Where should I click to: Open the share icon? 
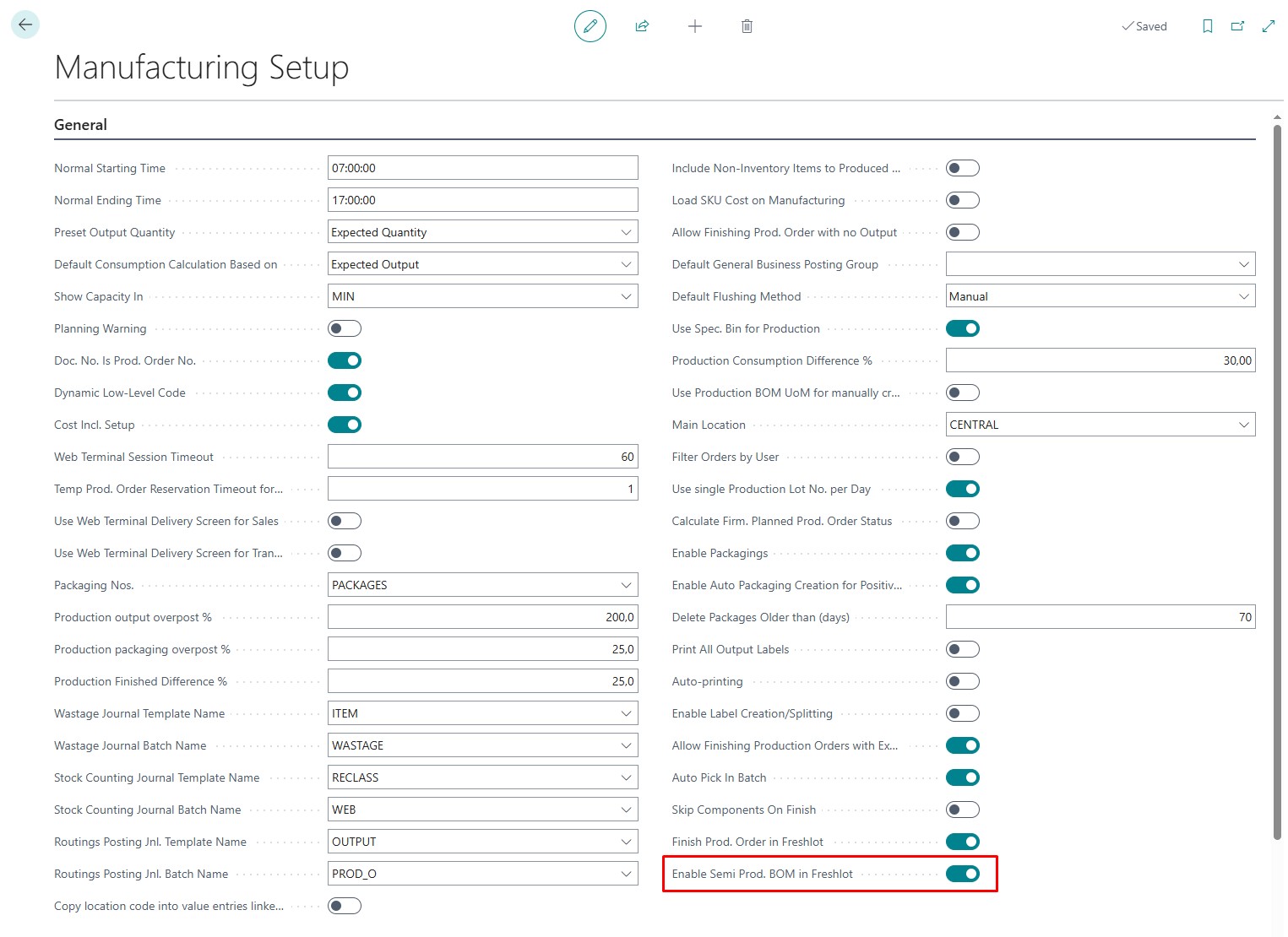tap(642, 26)
